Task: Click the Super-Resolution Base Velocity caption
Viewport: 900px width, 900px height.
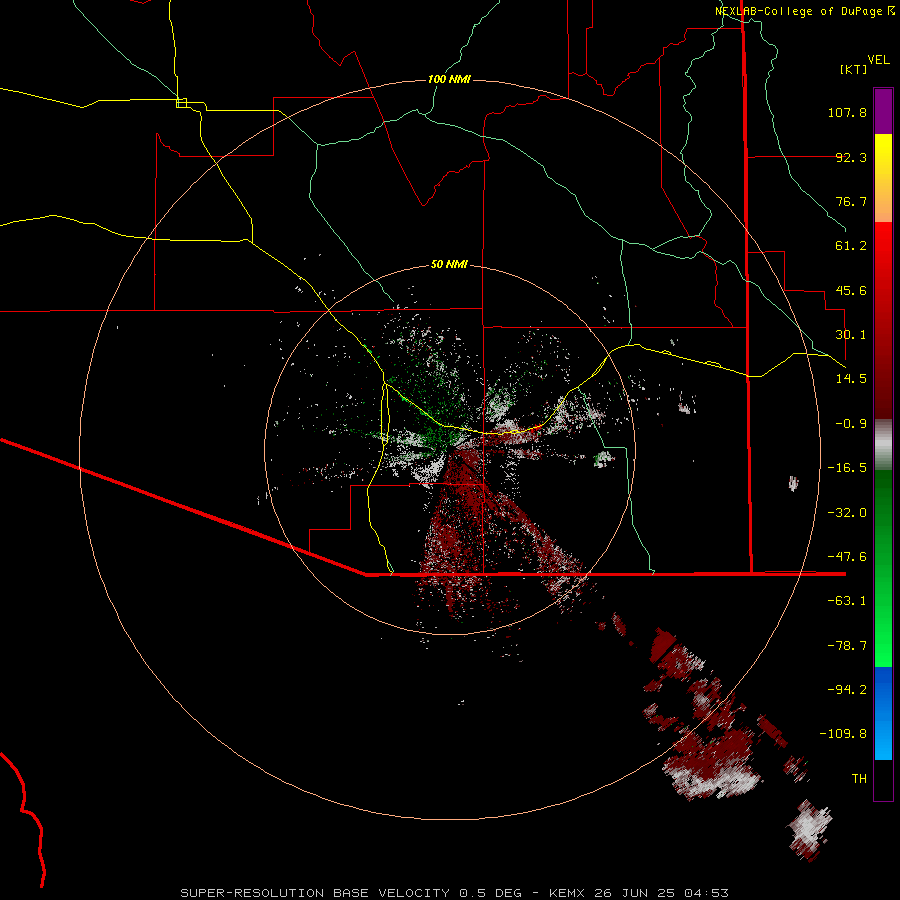Action: point(455,893)
